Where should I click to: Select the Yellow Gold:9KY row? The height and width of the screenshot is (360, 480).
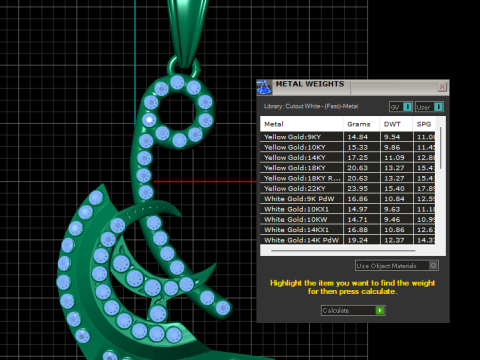click(x=348, y=137)
